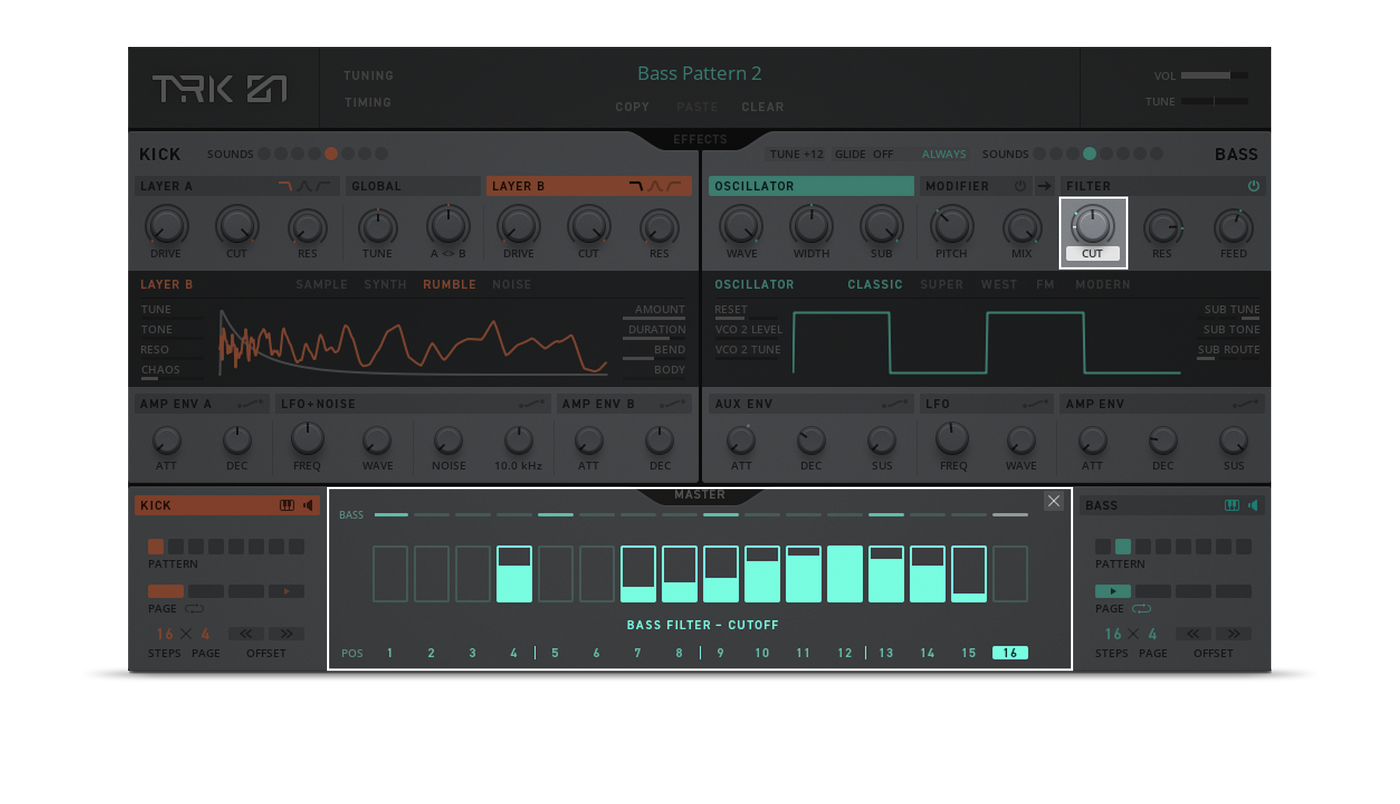
Task: Select the first Kick sound slot
Action: pyautogui.click(x=264, y=154)
